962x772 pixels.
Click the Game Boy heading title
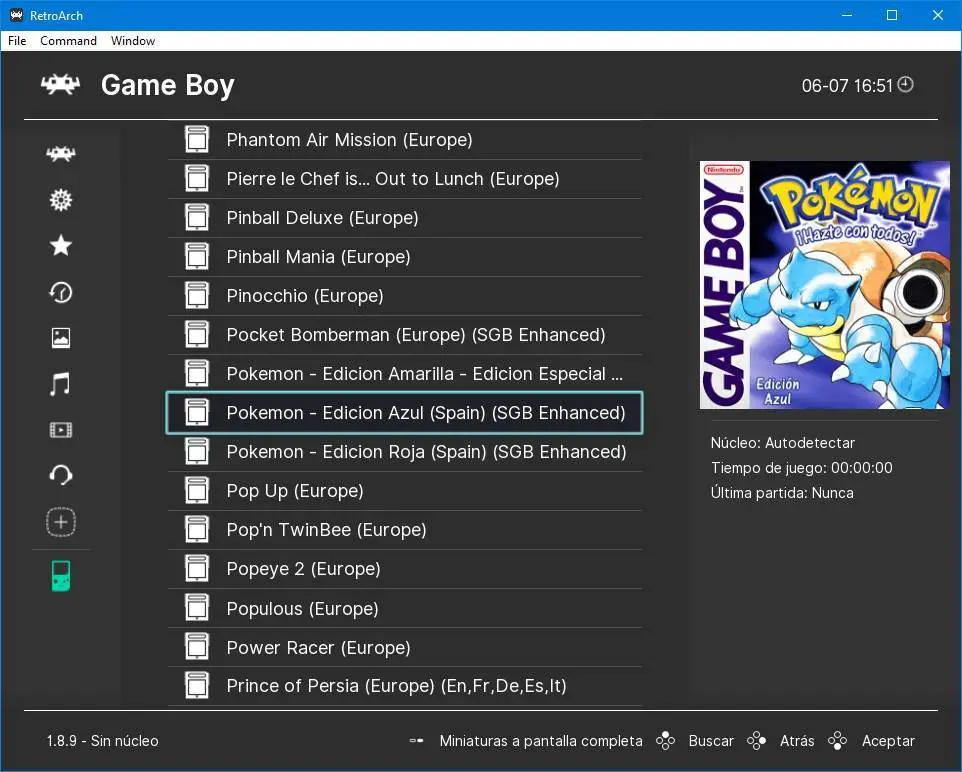[167, 85]
